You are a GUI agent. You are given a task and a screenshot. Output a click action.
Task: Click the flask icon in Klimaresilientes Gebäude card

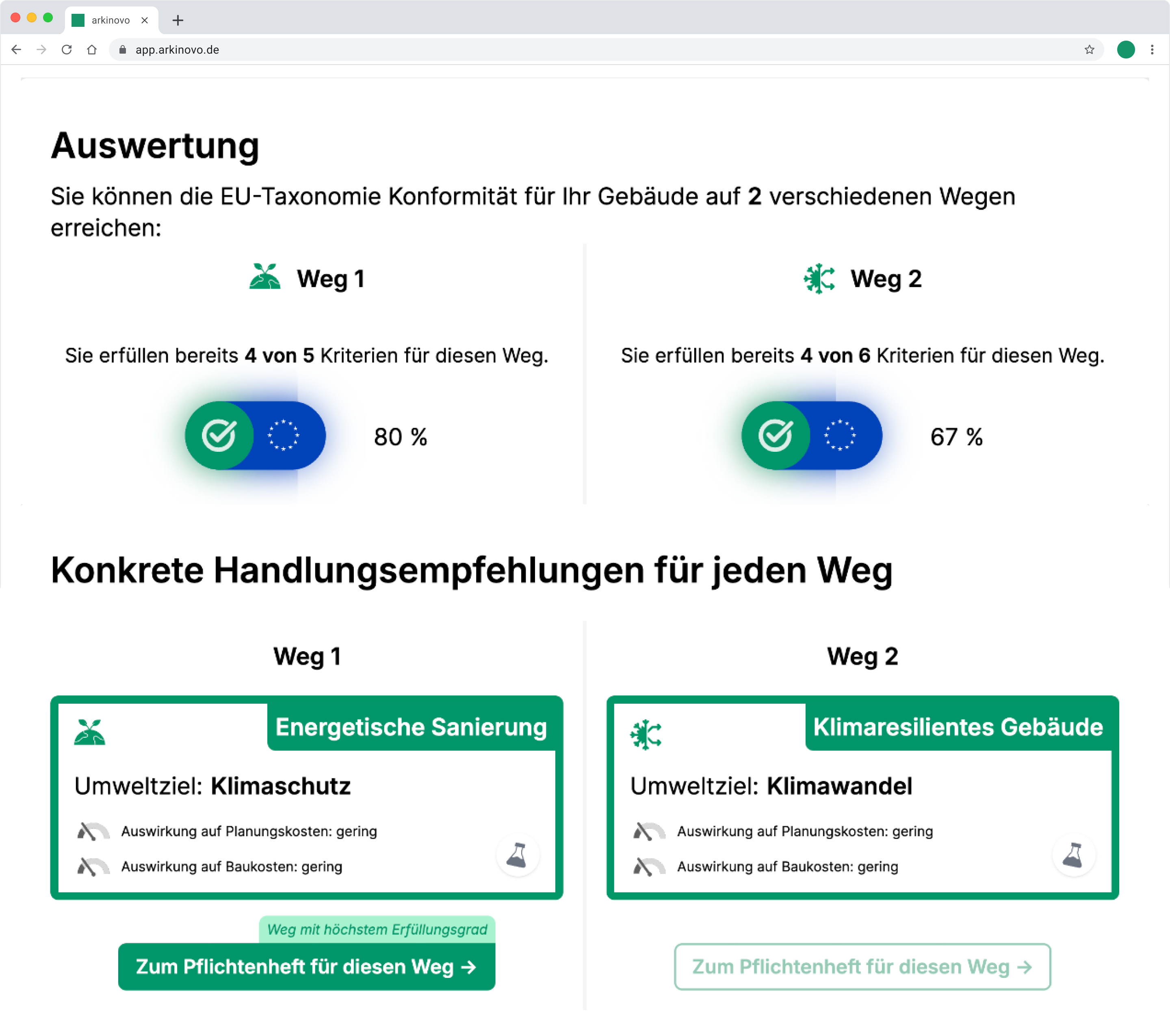1074,855
